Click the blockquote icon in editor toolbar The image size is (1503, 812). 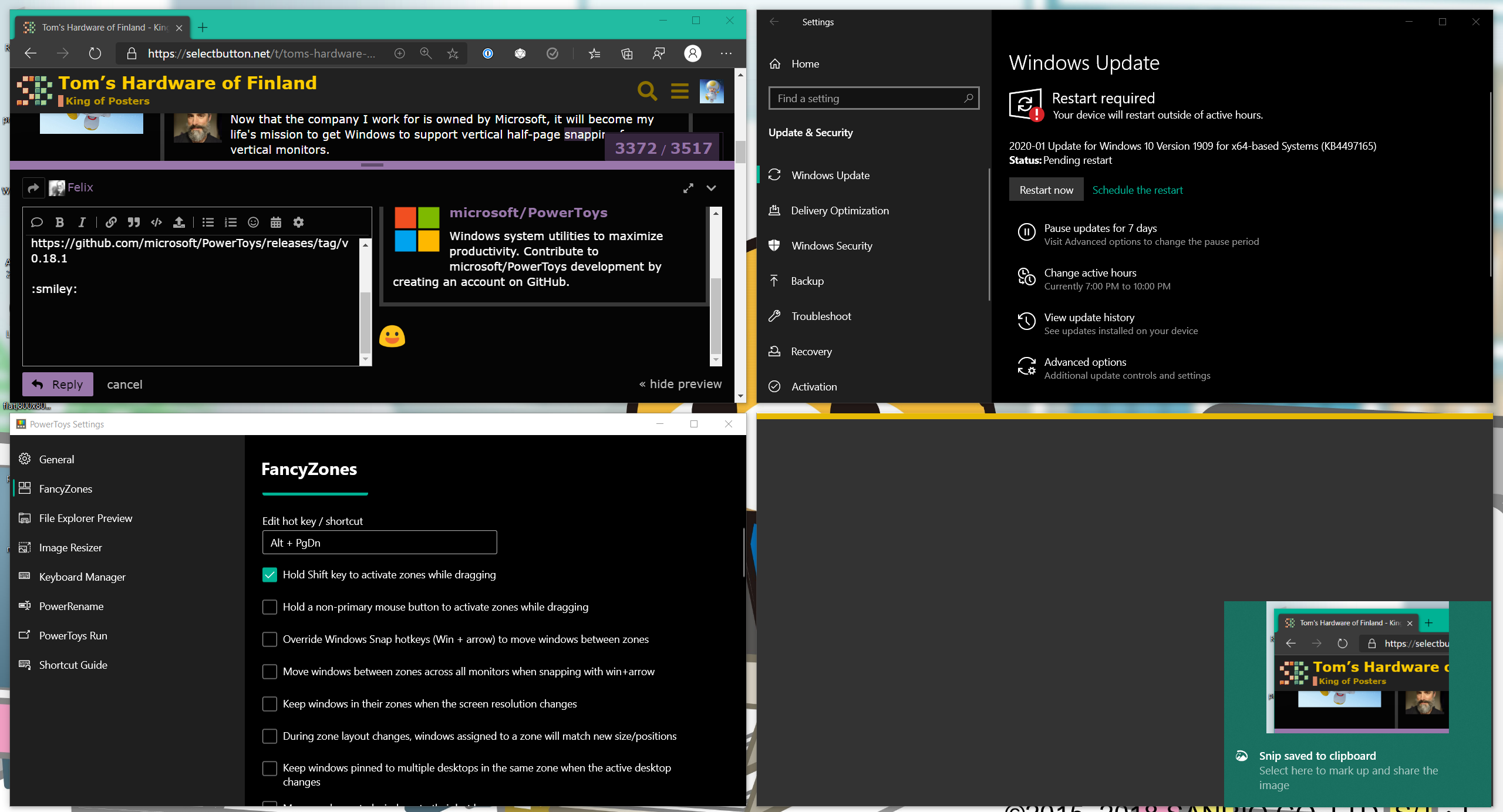point(134,223)
